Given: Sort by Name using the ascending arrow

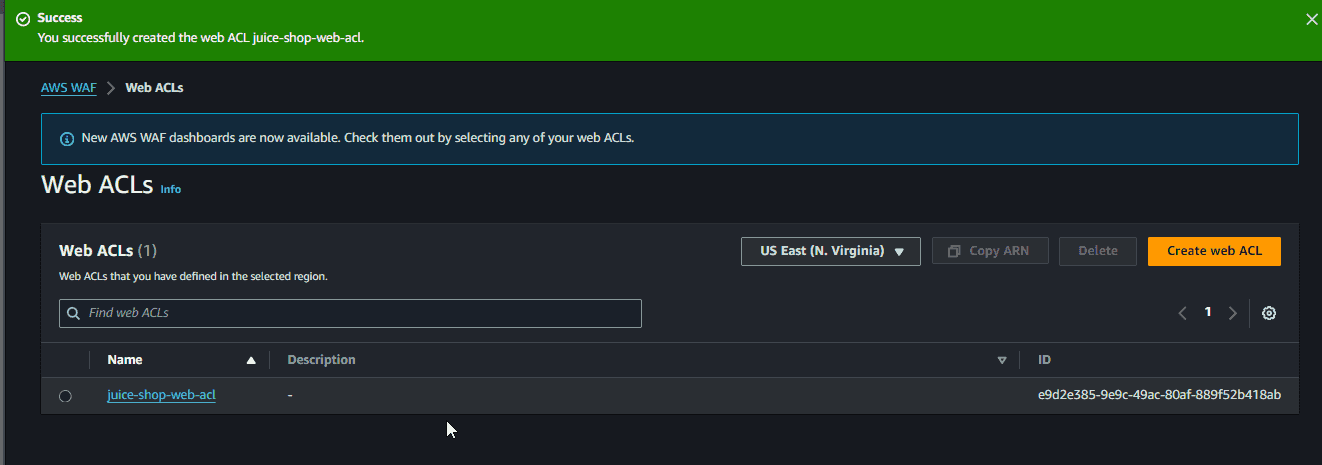Looking at the screenshot, I should (x=251, y=360).
